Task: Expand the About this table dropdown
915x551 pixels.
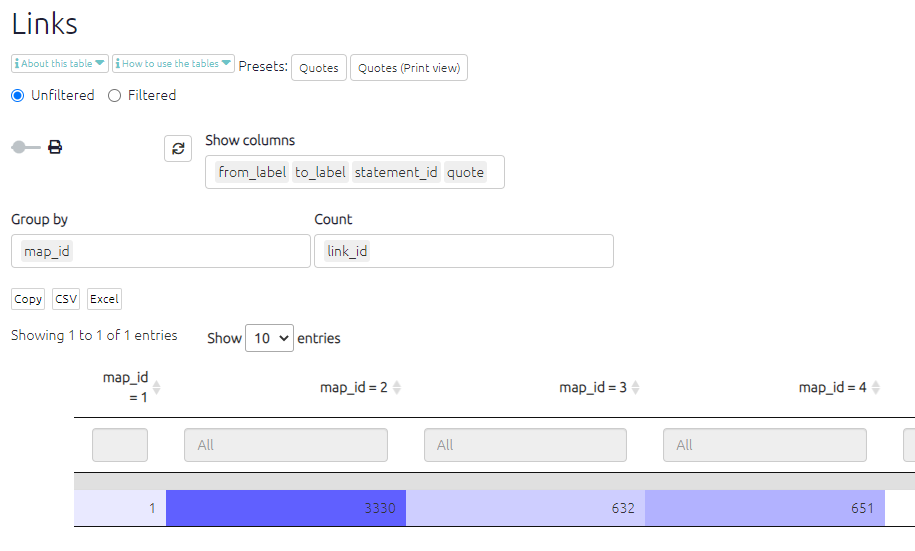Action: (x=60, y=64)
